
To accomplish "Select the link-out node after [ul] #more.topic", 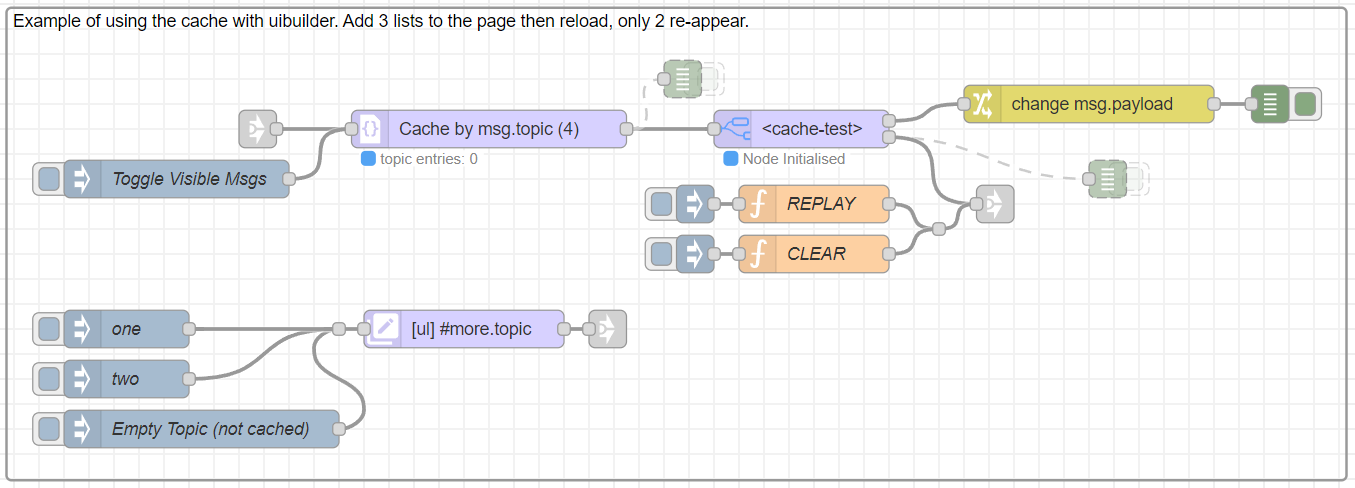I will (x=607, y=329).
